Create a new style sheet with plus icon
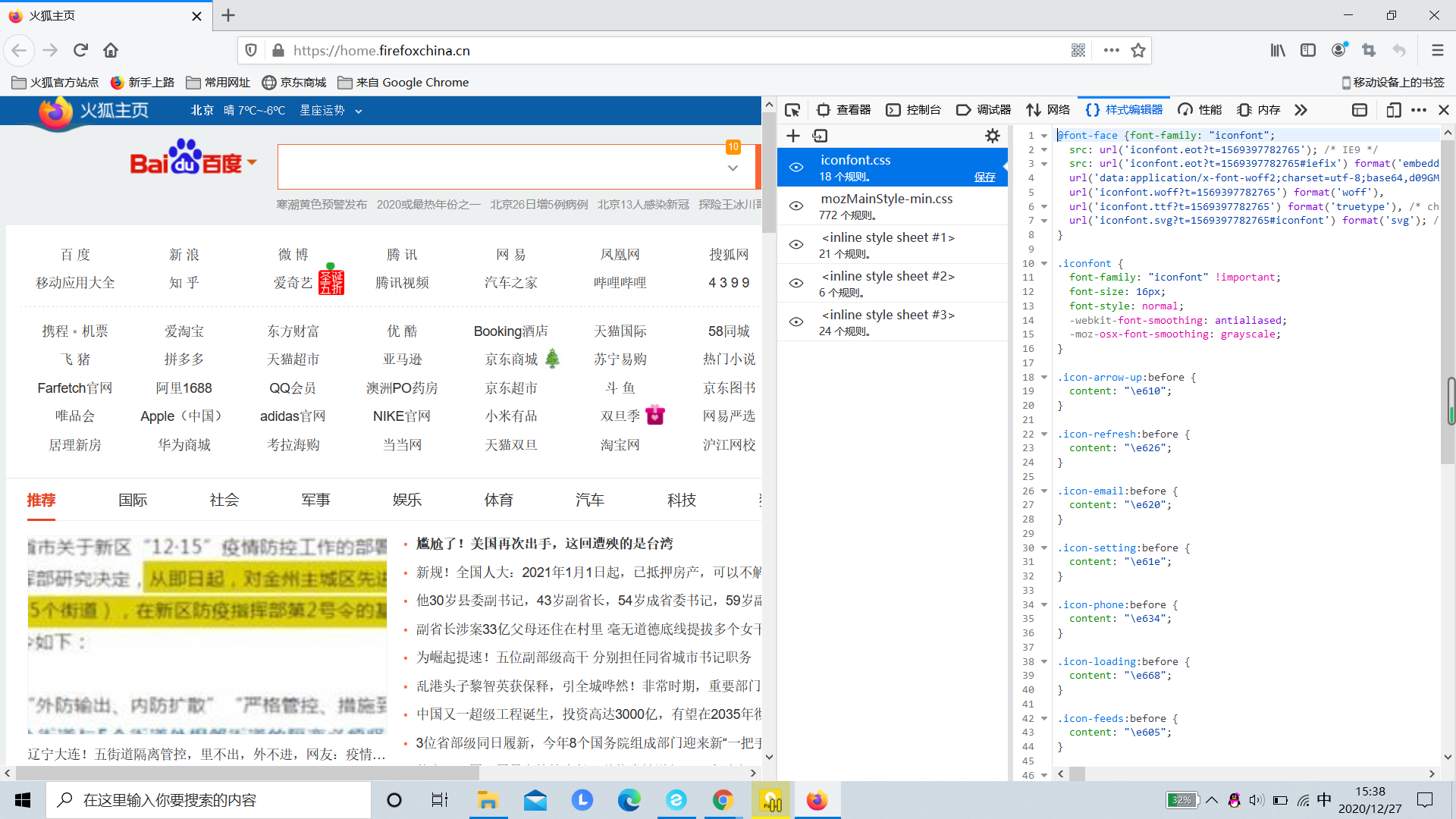This screenshot has width=1456, height=819. (x=793, y=136)
